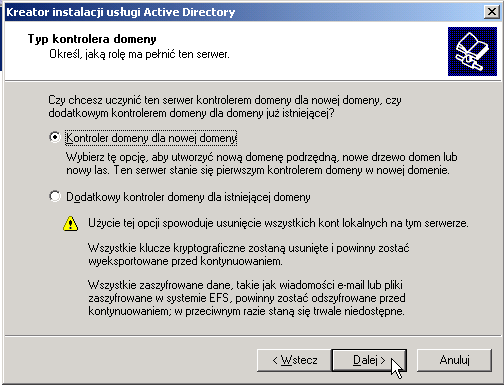Continue with the Dalej button
This screenshot has height=385, width=504.
coord(369,360)
